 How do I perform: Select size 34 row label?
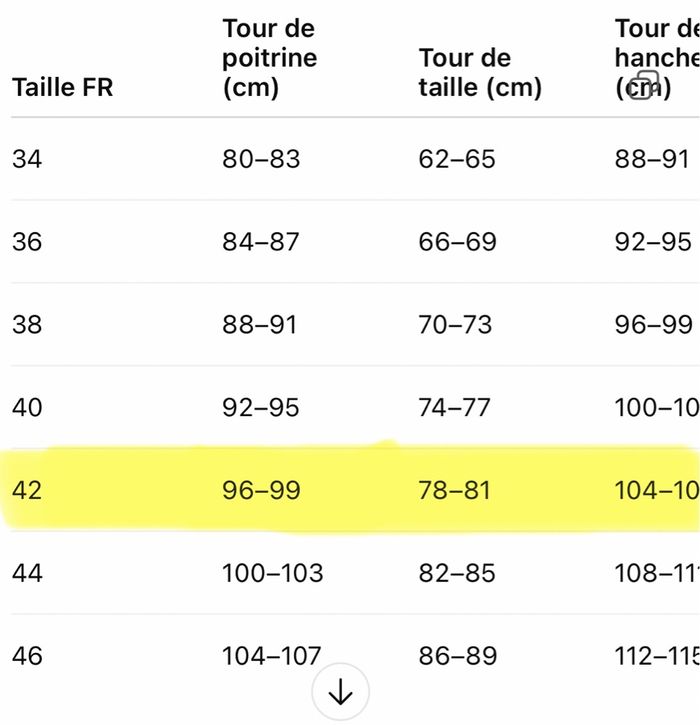click(27, 159)
